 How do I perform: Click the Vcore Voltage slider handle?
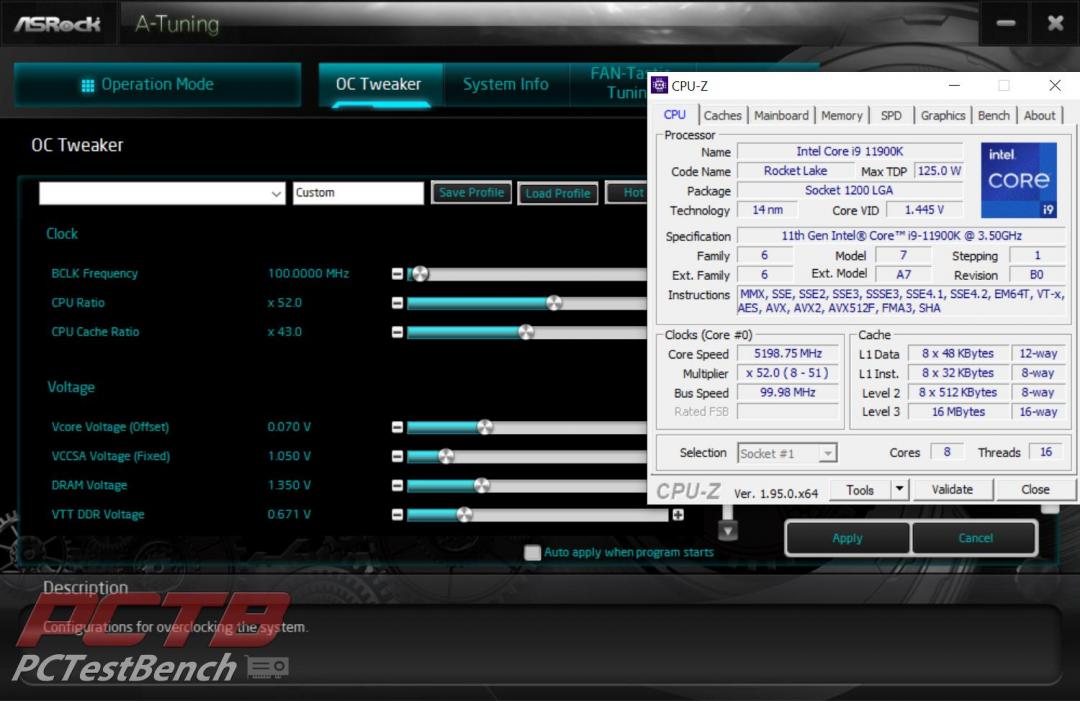click(x=485, y=427)
